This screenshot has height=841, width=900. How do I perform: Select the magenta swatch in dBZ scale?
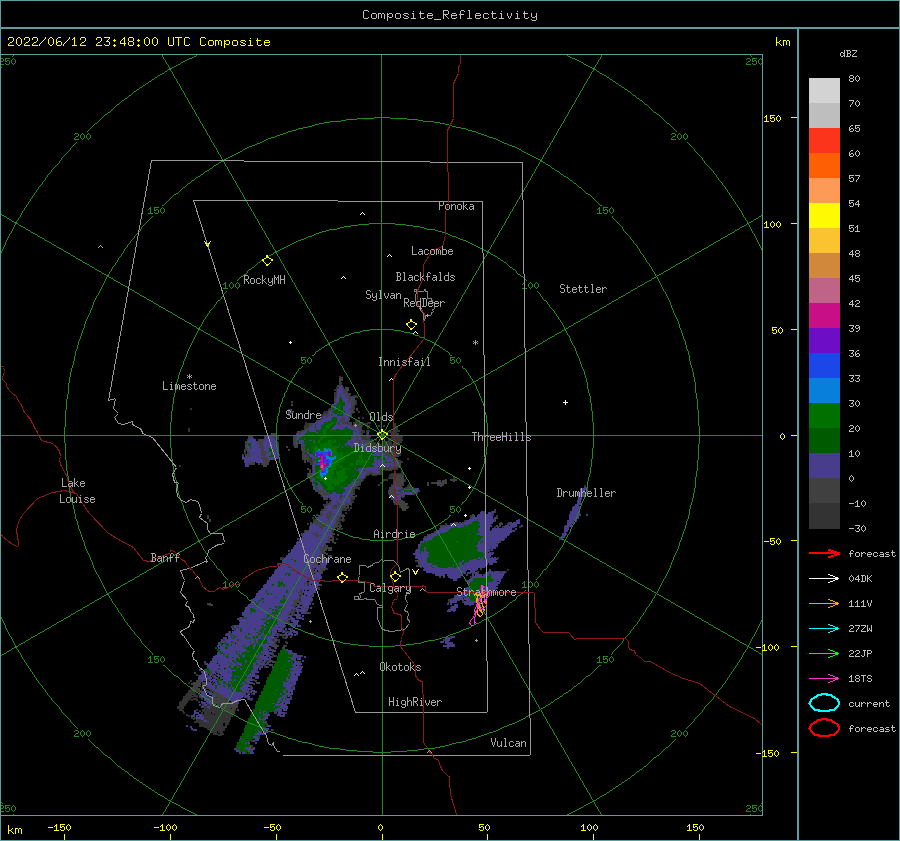pyautogui.click(x=824, y=316)
